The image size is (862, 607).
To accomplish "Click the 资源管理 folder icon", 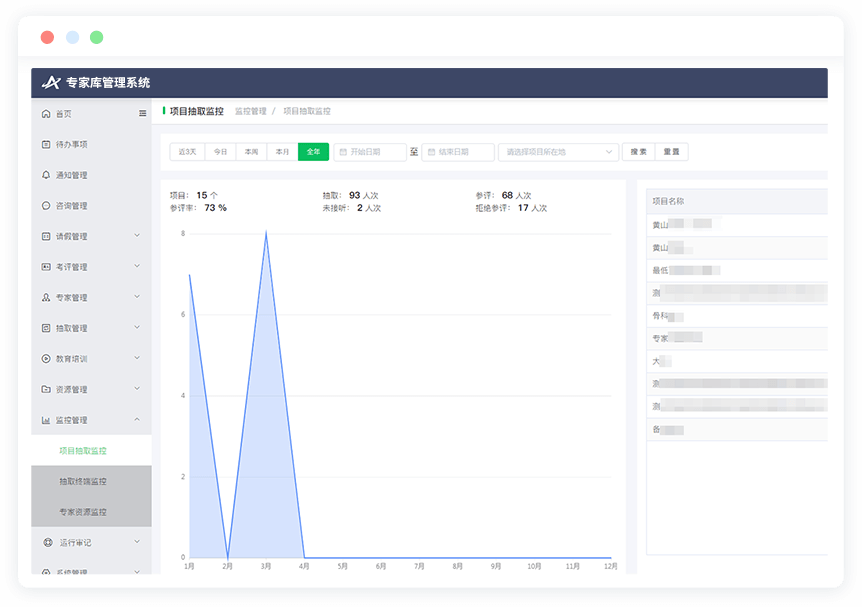I will click(x=46, y=389).
